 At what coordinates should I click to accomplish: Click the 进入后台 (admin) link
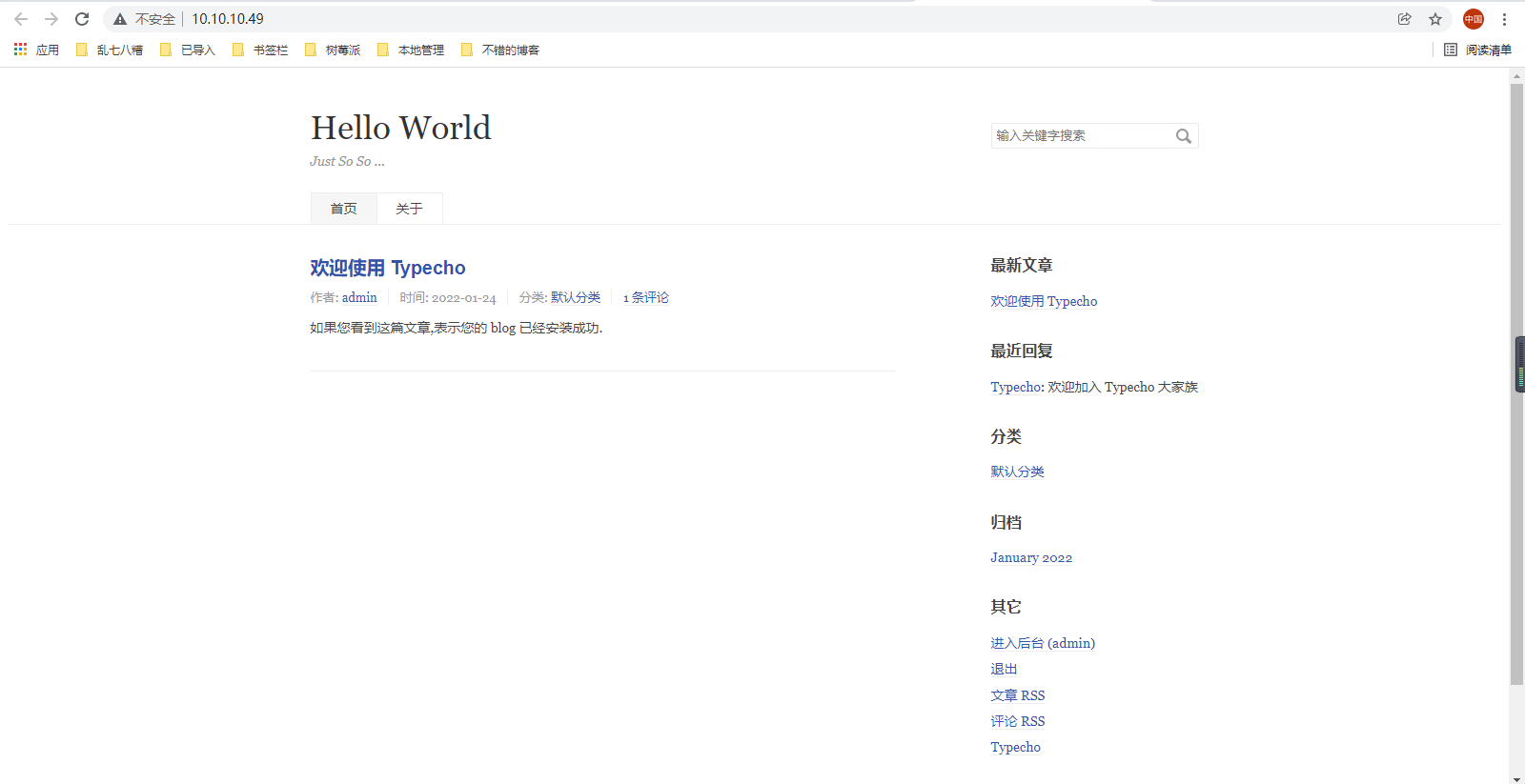(1042, 643)
